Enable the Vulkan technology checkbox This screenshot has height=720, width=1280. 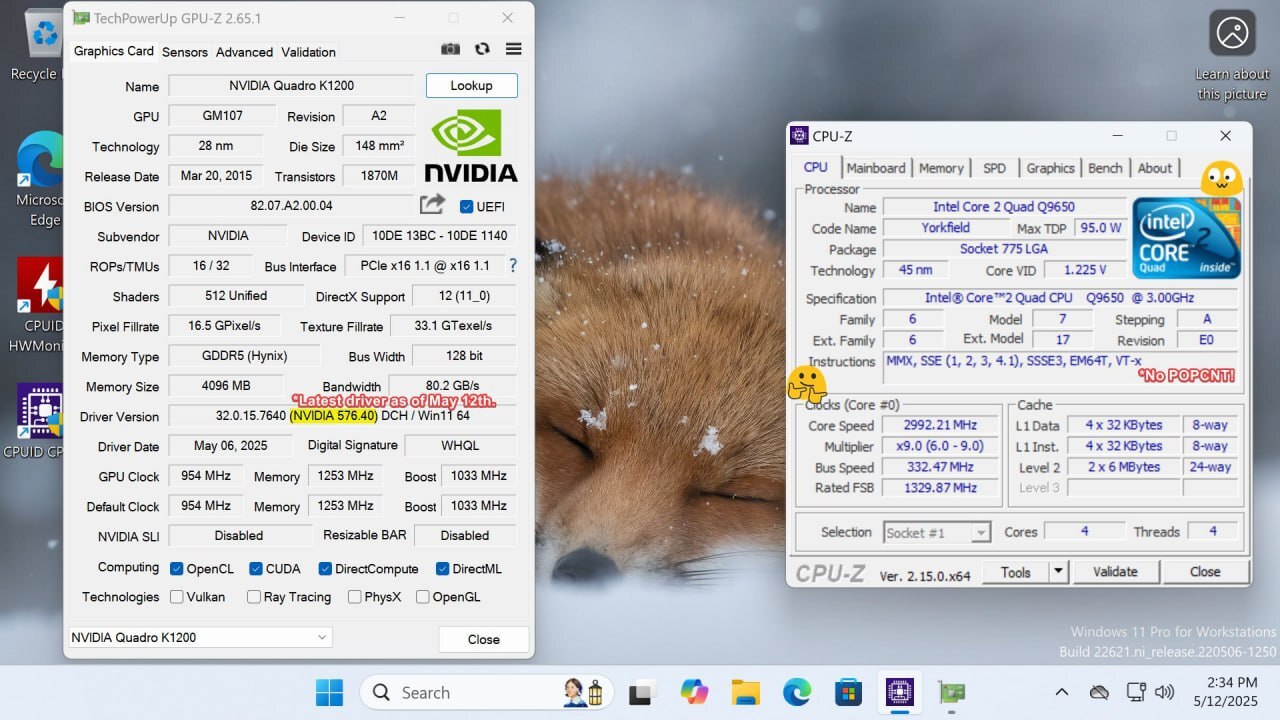point(176,597)
